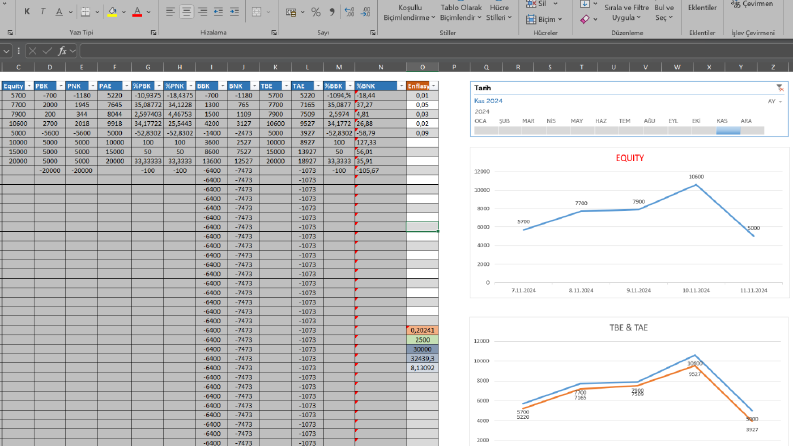This screenshot has width=793, height=446.
Task: Select column N header
Action: pos(380,67)
